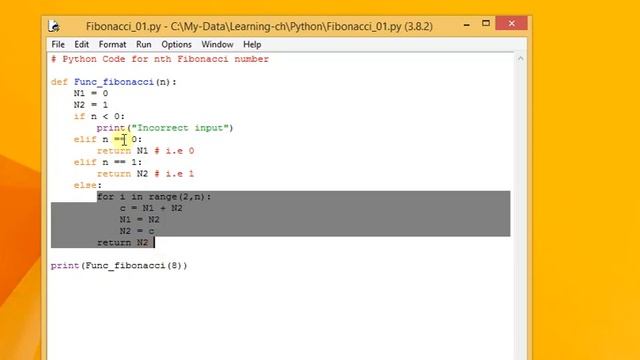This screenshot has height=360, width=640.
Task: Open the Run menu
Action: pyautogui.click(x=144, y=44)
